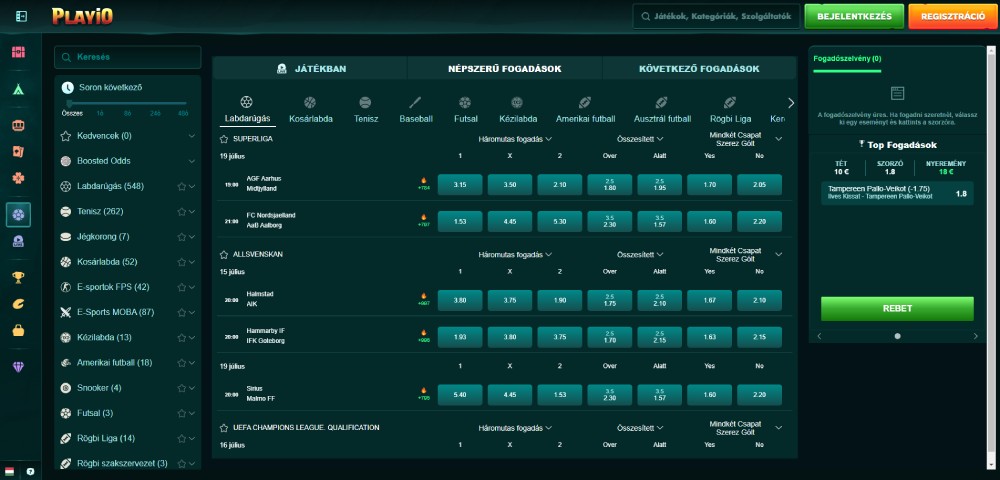Click the diamond icon in left sidebar
This screenshot has height=480, width=1000.
pyautogui.click(x=18, y=367)
